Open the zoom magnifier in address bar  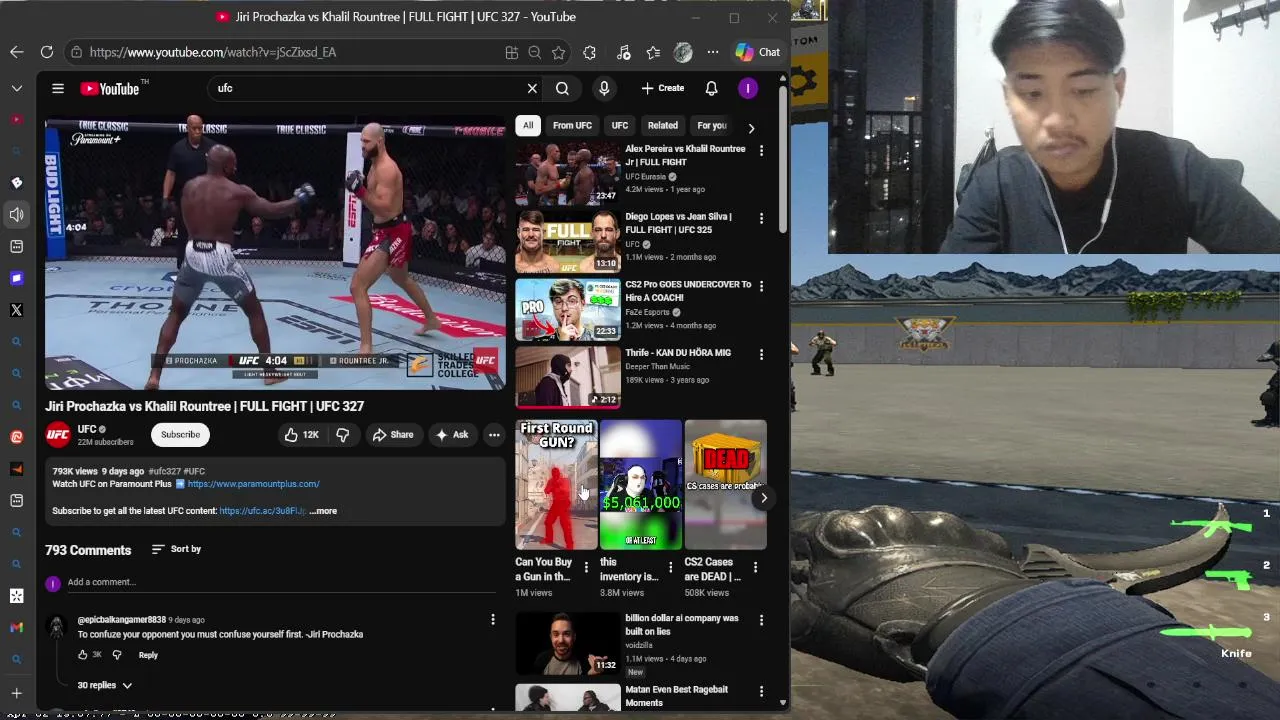(x=535, y=52)
